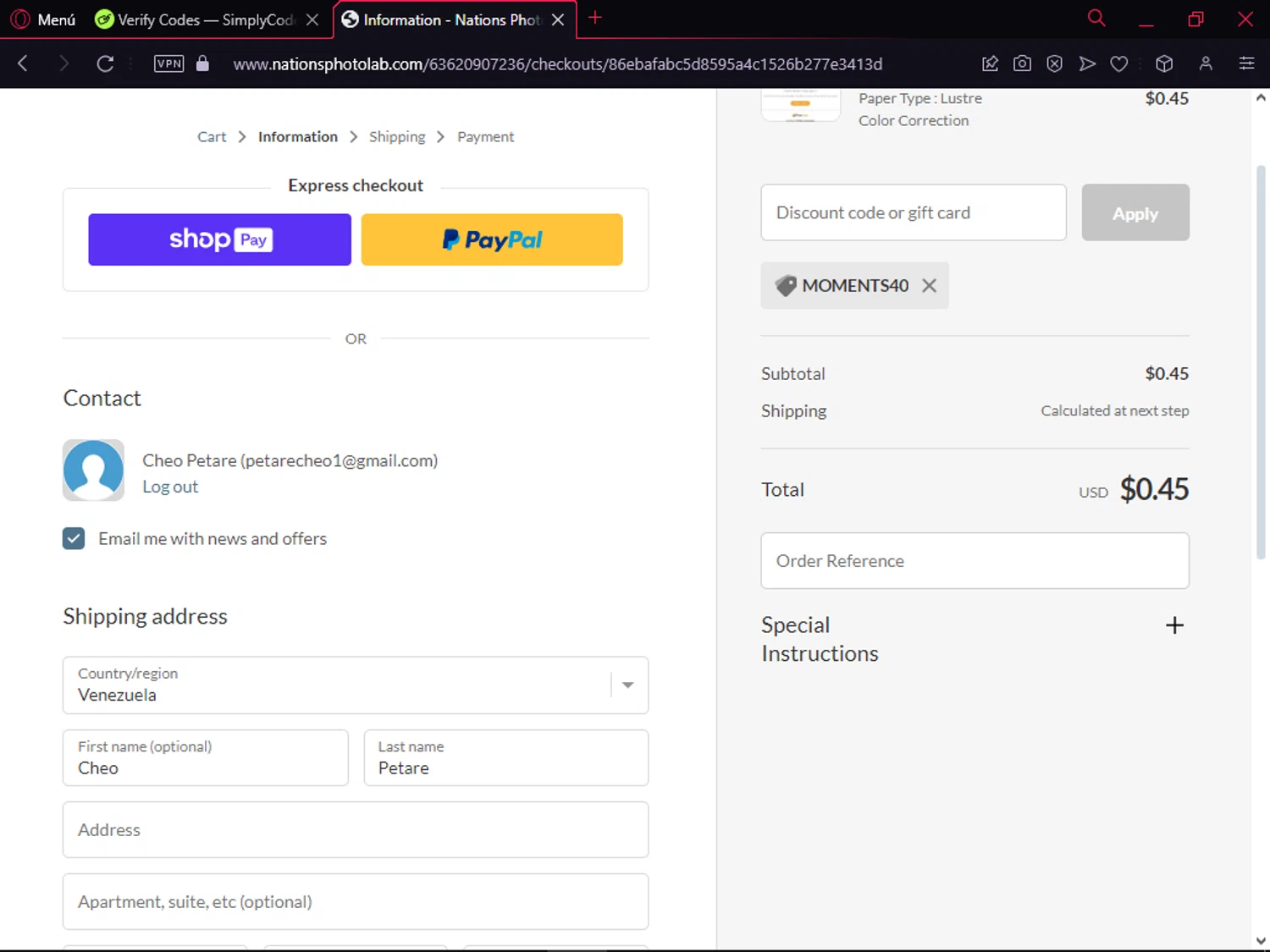
Task: Click the scroll down arrow
Action: click(1261, 940)
